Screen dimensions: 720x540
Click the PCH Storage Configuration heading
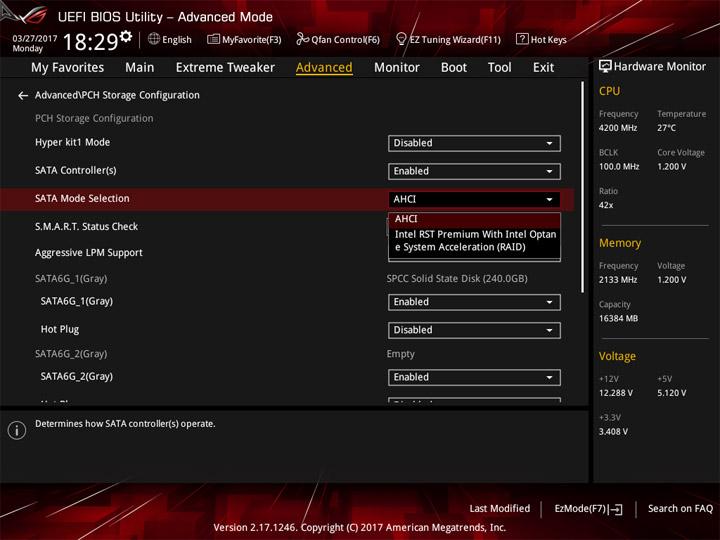(94, 118)
